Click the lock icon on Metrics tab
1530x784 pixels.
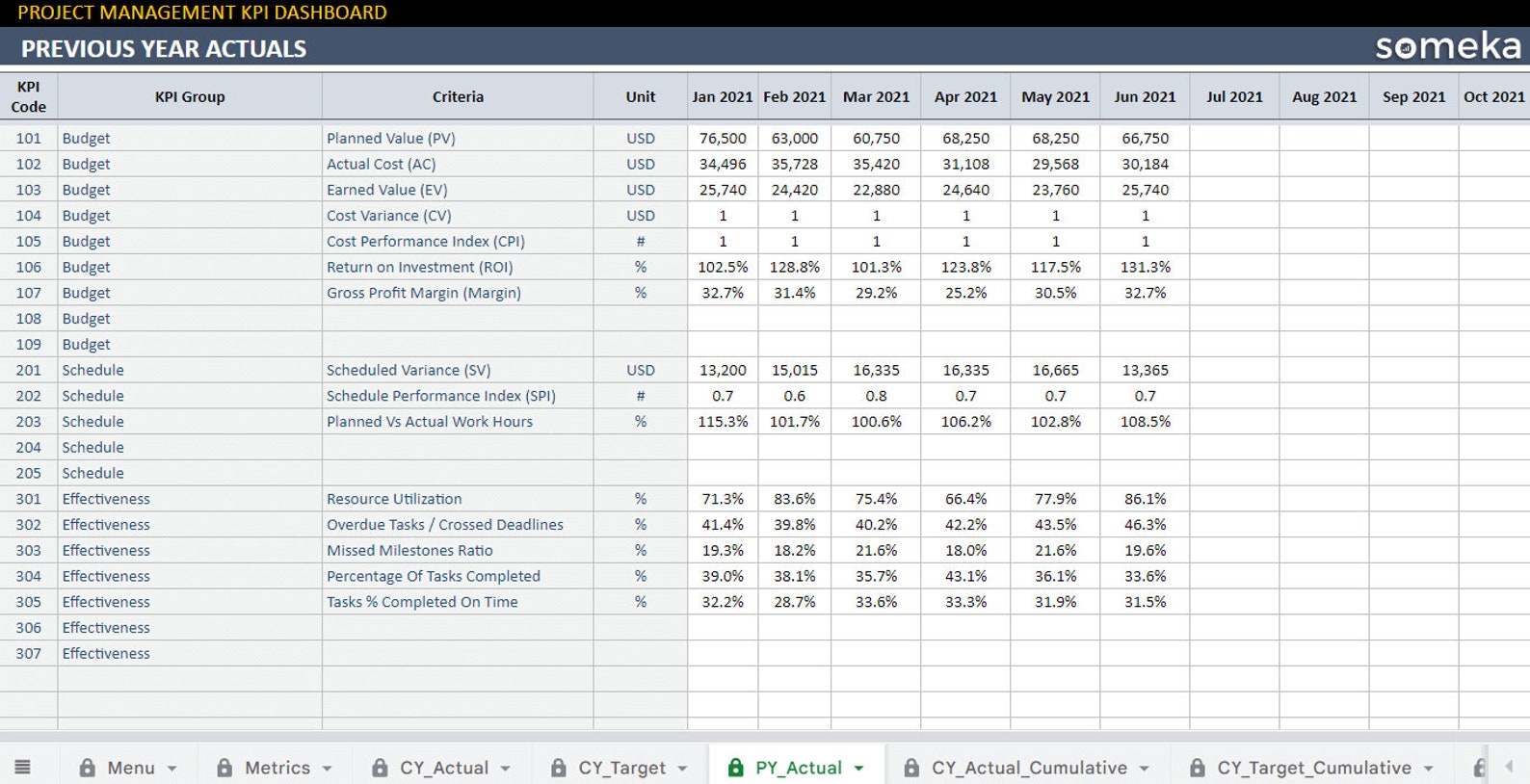point(224,768)
